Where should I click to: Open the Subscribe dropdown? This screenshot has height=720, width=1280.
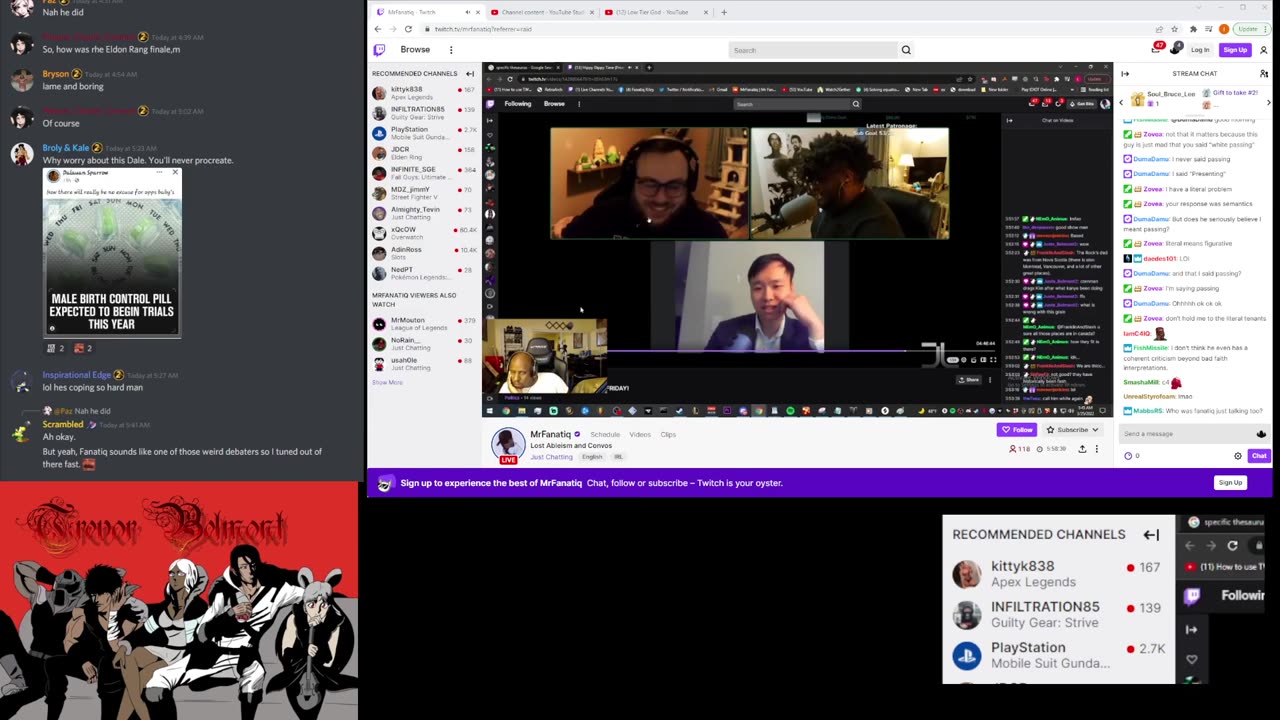[x=1072, y=430]
